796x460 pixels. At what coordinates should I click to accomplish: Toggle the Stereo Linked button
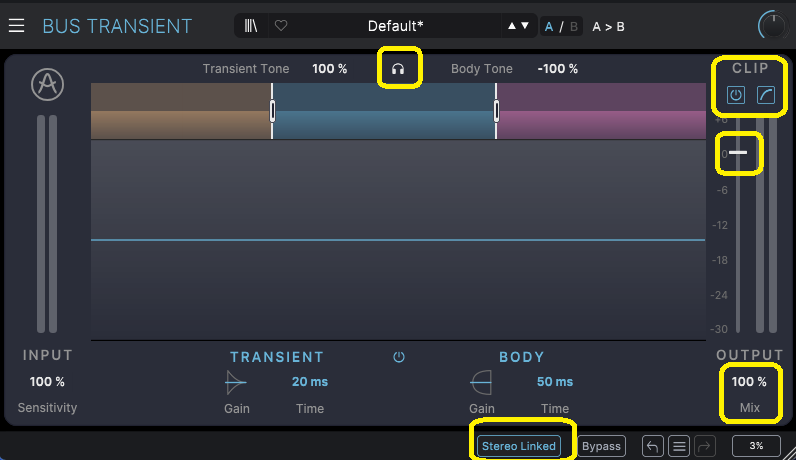(x=518, y=446)
